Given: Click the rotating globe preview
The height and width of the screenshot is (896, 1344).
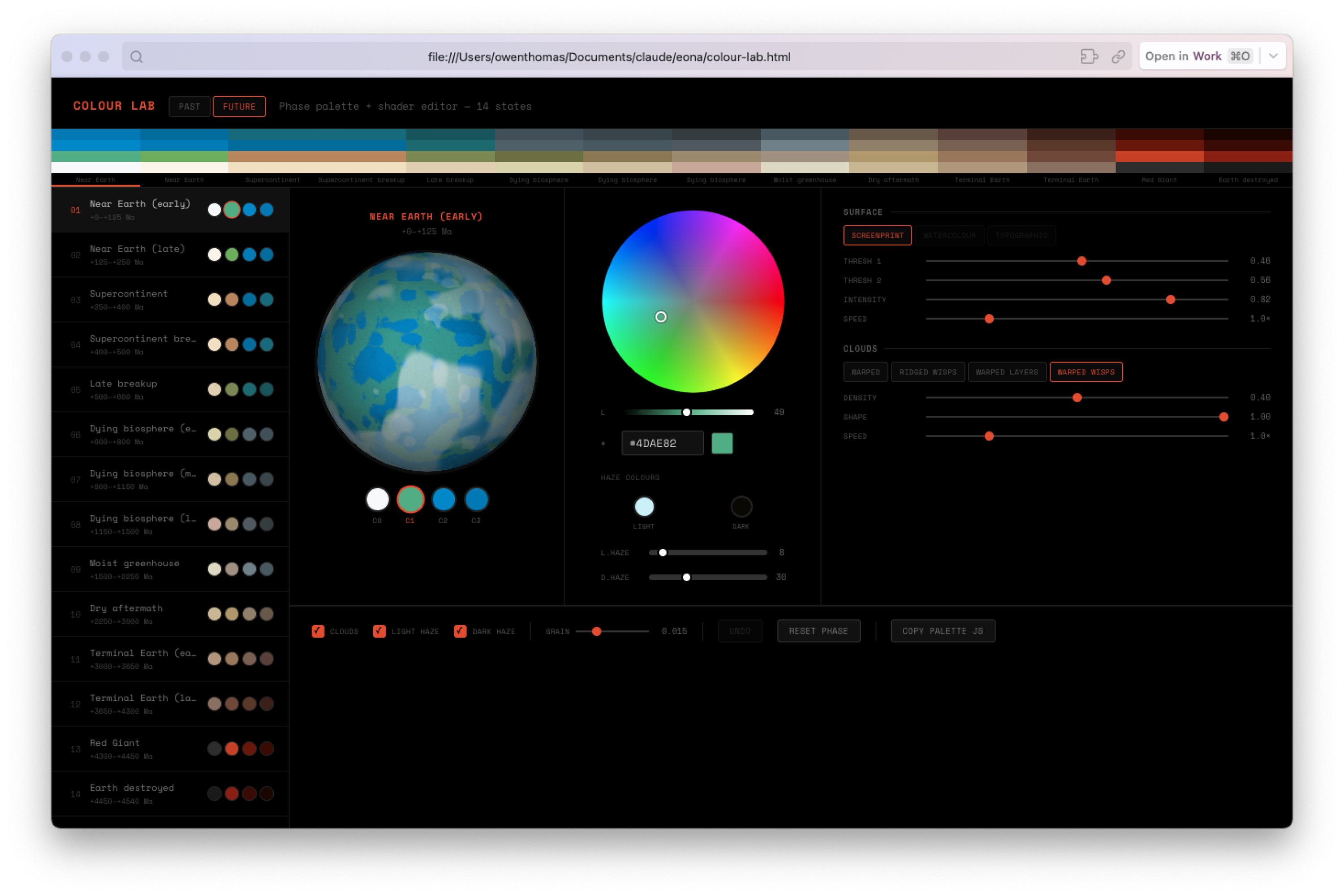Looking at the screenshot, I should tap(427, 362).
